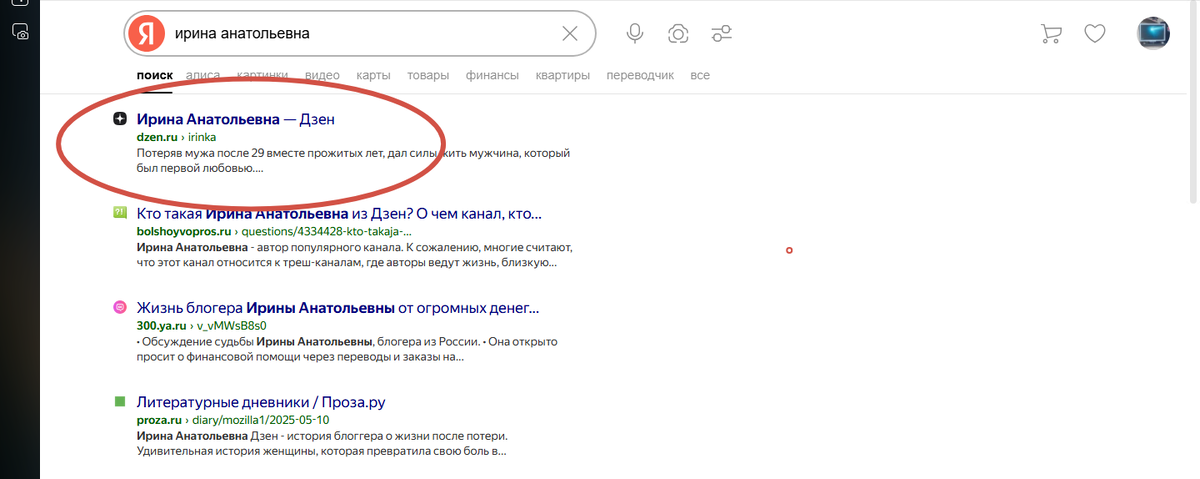Viewport: 1200px width, 479px height.
Task: Switch to the «алиса» tab
Action: pyautogui.click(x=203, y=75)
